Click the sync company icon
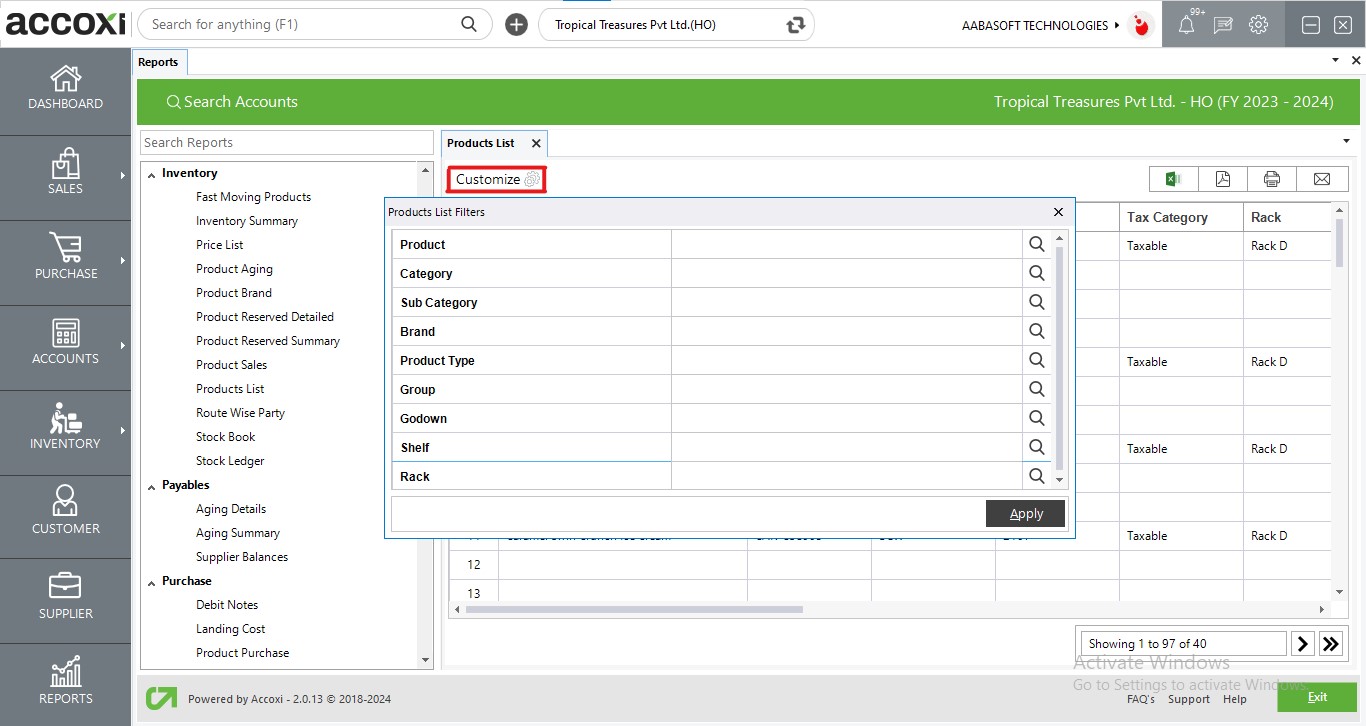Image resolution: width=1366 pixels, height=726 pixels. pos(796,25)
